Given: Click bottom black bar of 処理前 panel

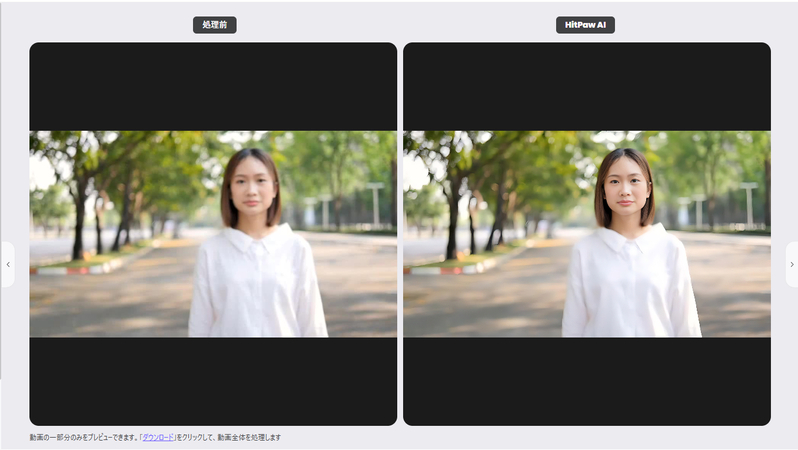Looking at the screenshot, I should [213, 380].
